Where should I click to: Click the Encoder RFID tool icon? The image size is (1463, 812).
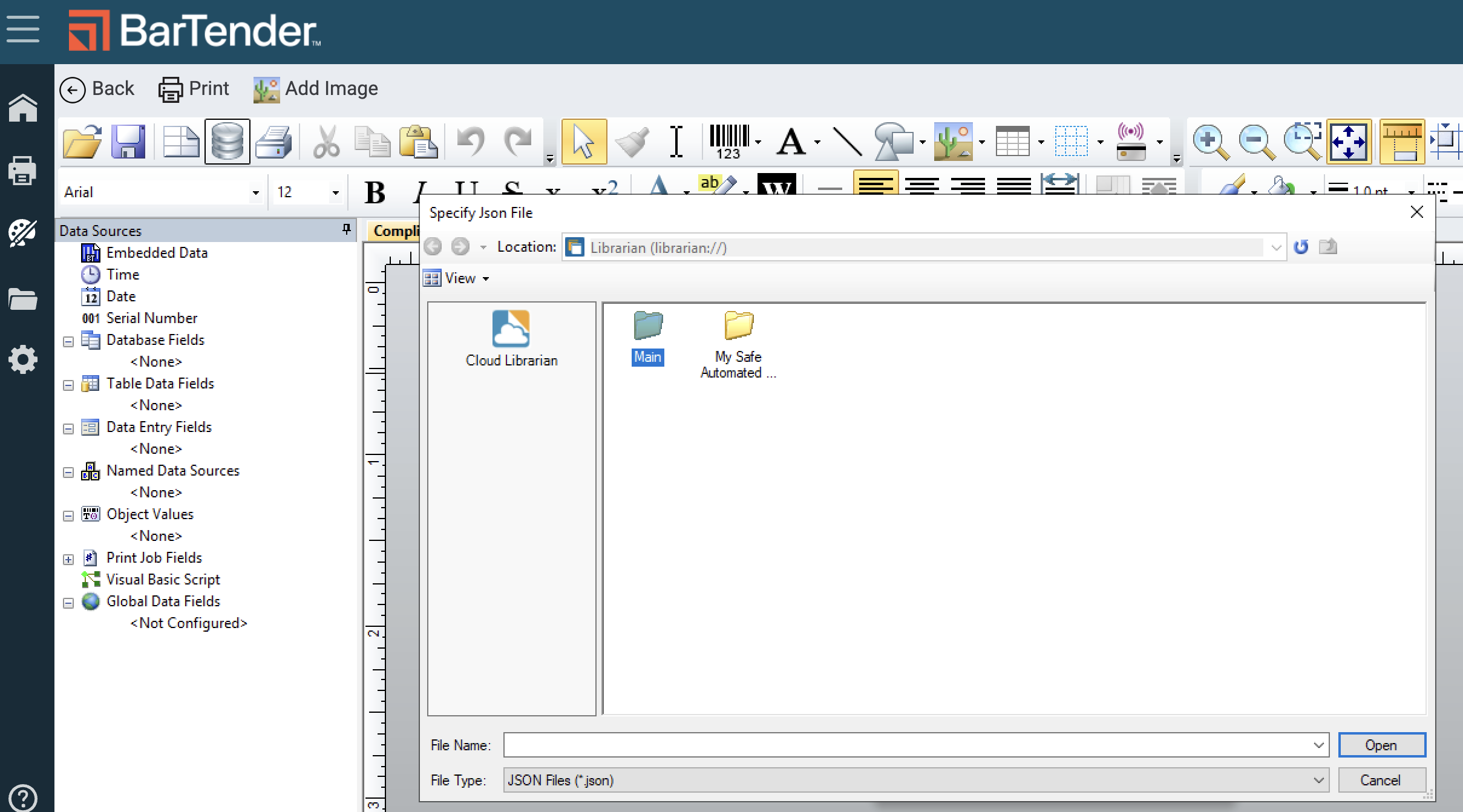1131,142
